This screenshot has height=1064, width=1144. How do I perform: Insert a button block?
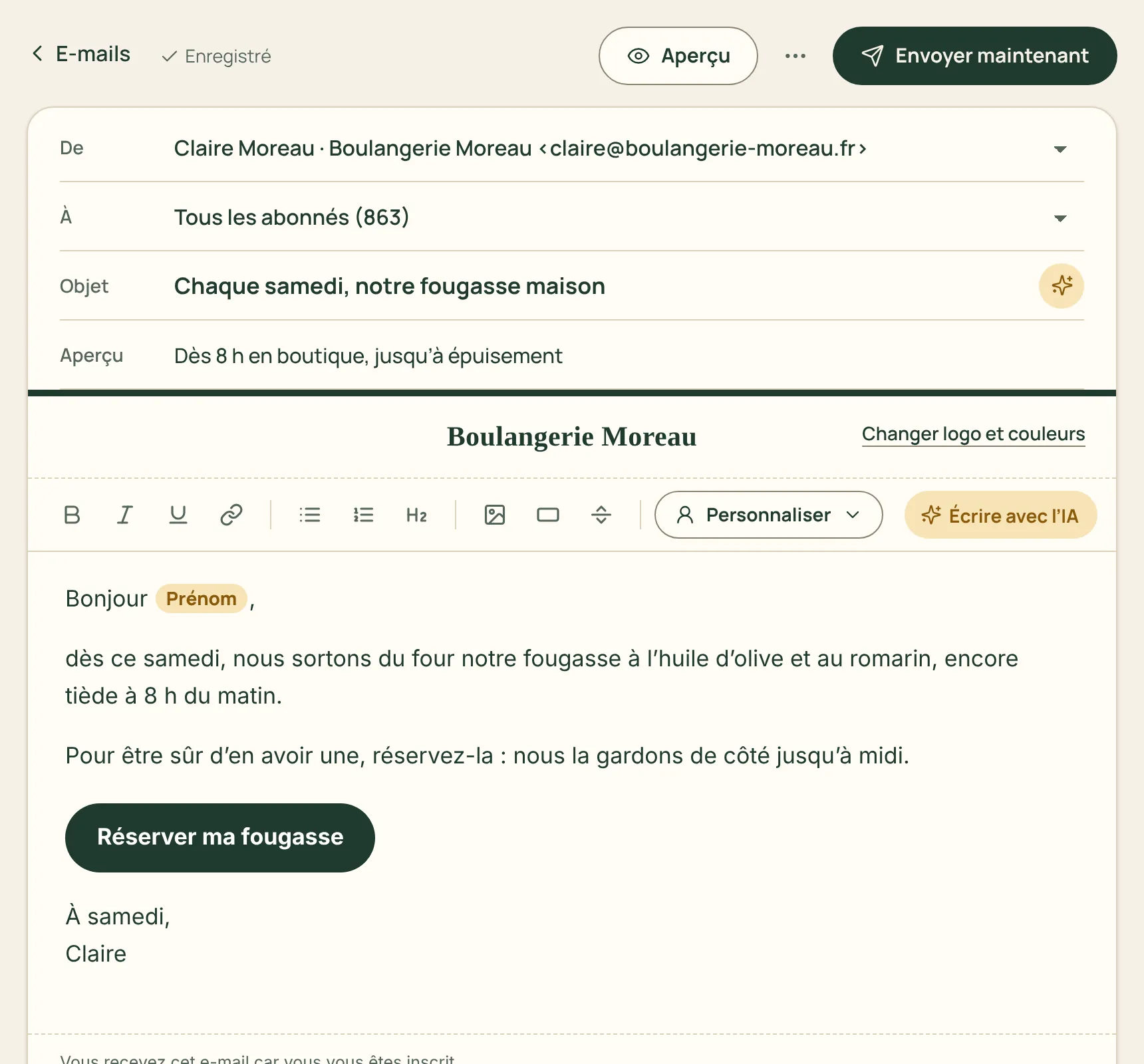(x=548, y=515)
